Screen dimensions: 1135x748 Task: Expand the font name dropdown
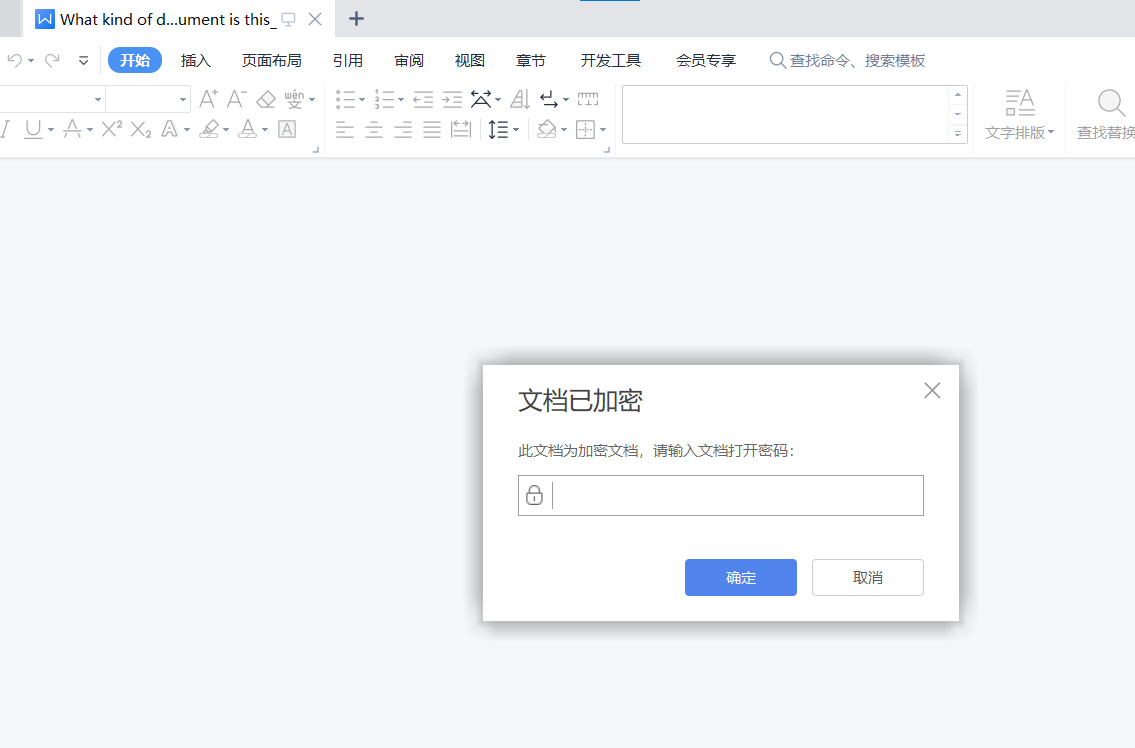tap(98, 99)
